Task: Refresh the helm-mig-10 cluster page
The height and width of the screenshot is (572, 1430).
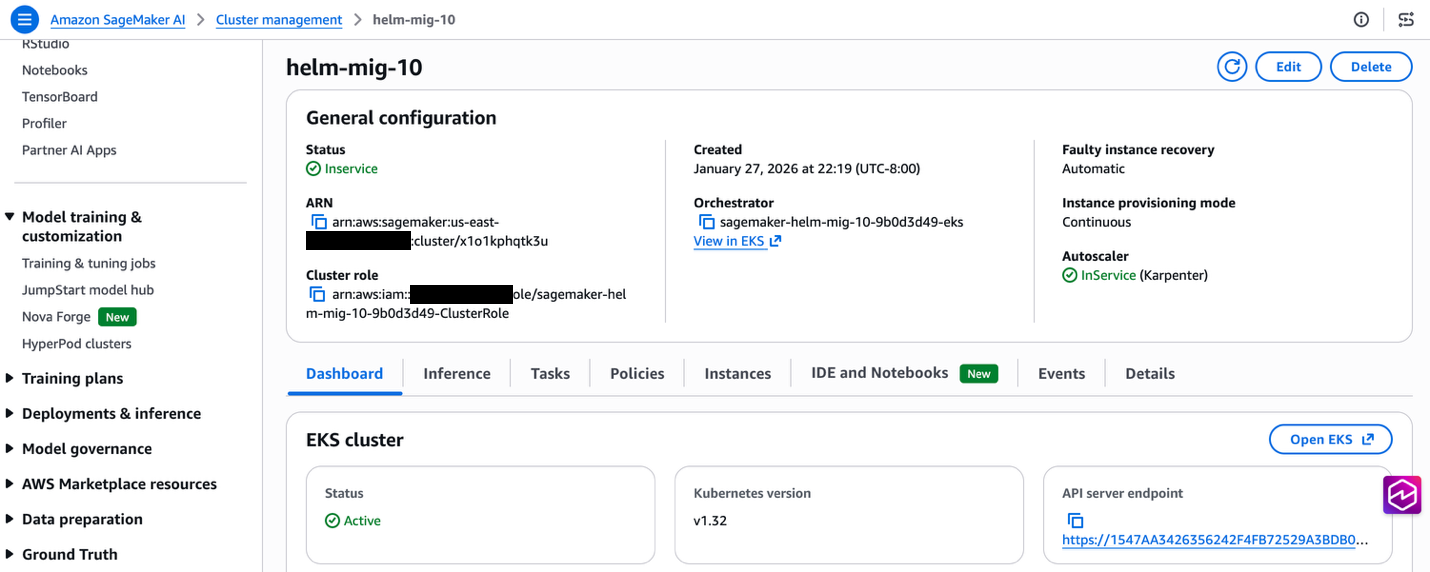Action: (1232, 67)
